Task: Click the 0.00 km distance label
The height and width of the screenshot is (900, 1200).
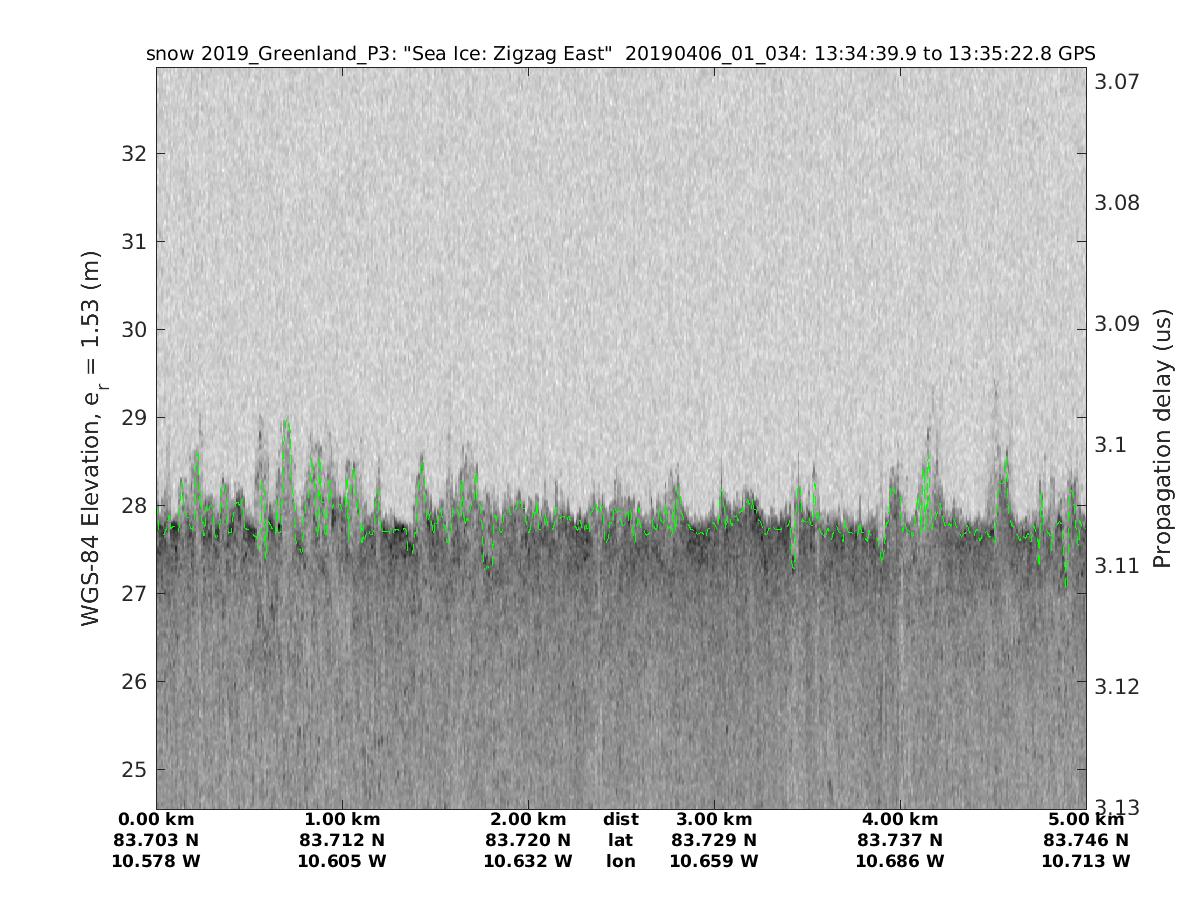Action: point(156,821)
